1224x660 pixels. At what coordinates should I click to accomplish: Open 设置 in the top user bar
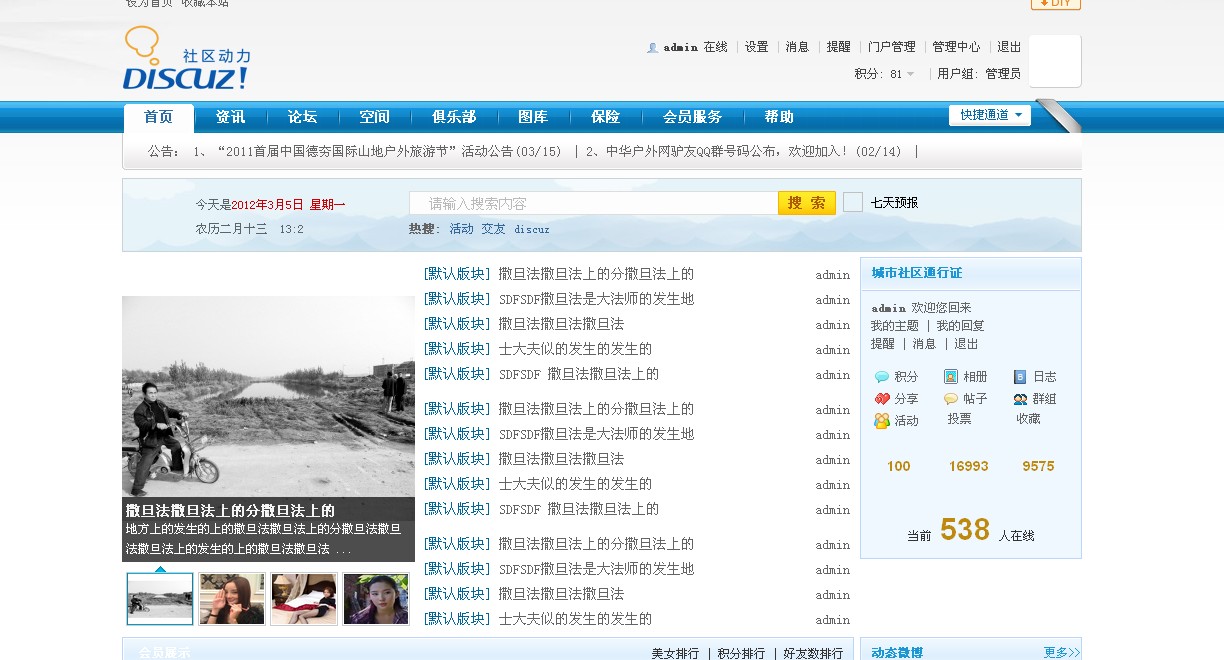point(757,47)
